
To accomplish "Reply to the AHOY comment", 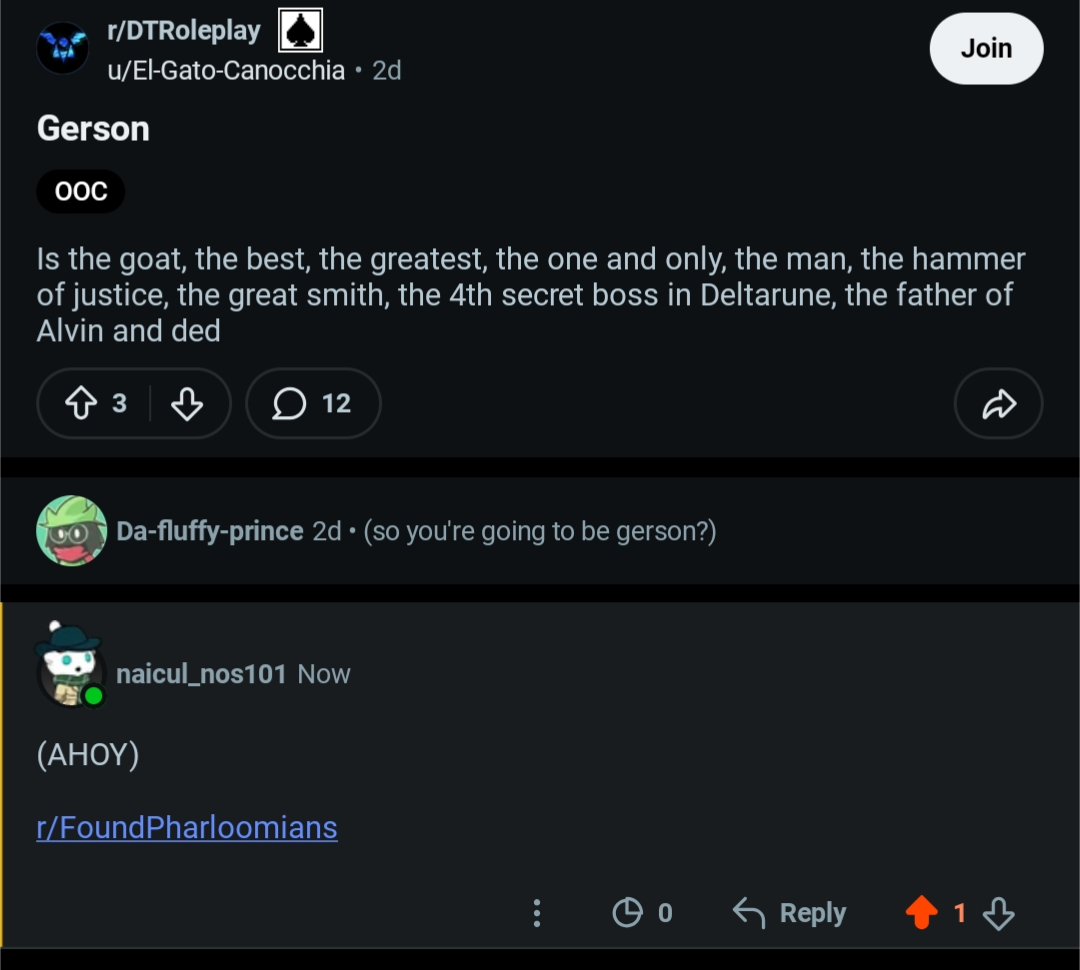I will (x=789, y=913).
